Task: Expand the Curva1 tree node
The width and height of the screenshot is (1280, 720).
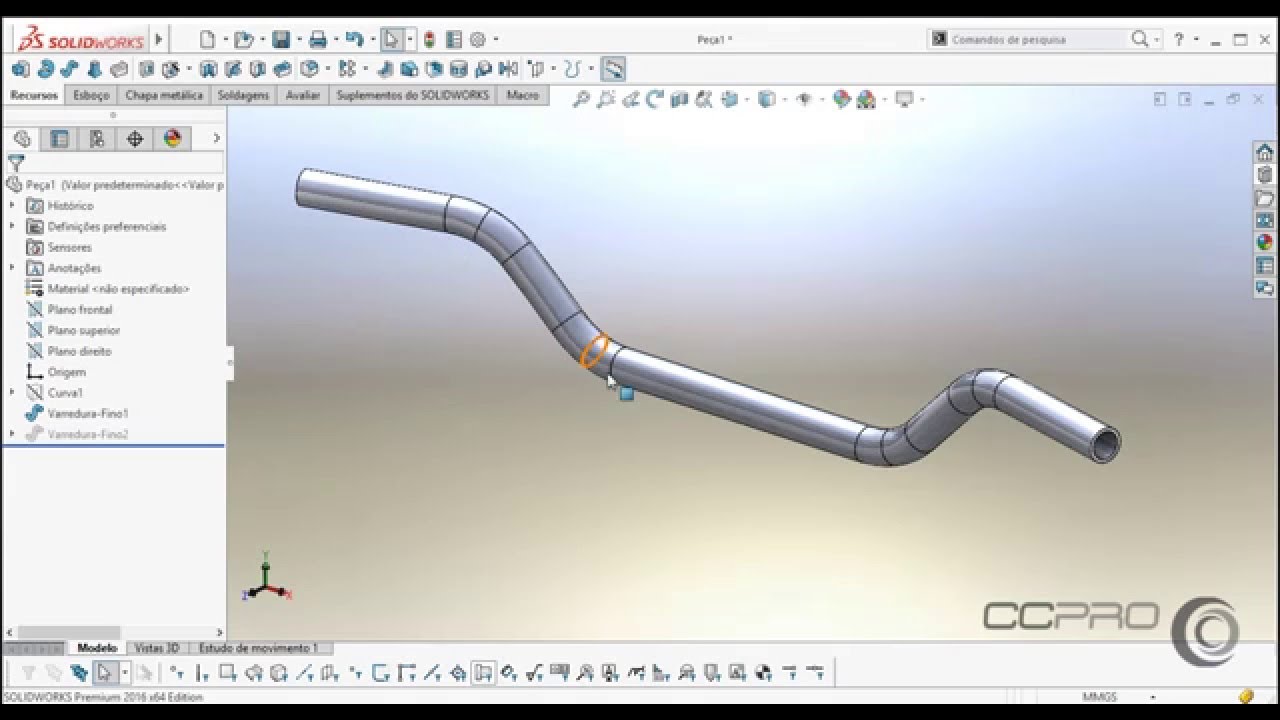Action: 12,393
